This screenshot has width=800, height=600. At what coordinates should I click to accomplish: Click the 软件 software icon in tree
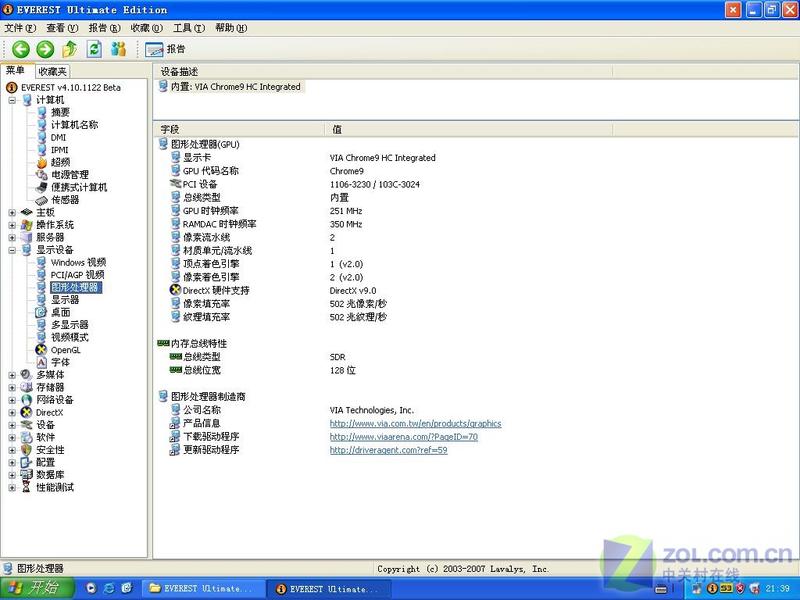27,437
